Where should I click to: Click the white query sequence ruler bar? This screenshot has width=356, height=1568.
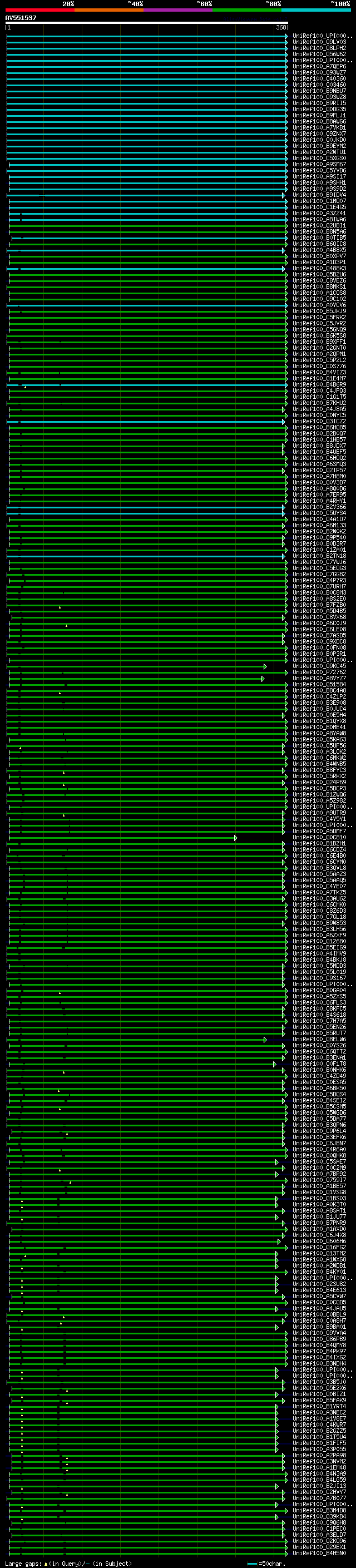pos(147,23)
